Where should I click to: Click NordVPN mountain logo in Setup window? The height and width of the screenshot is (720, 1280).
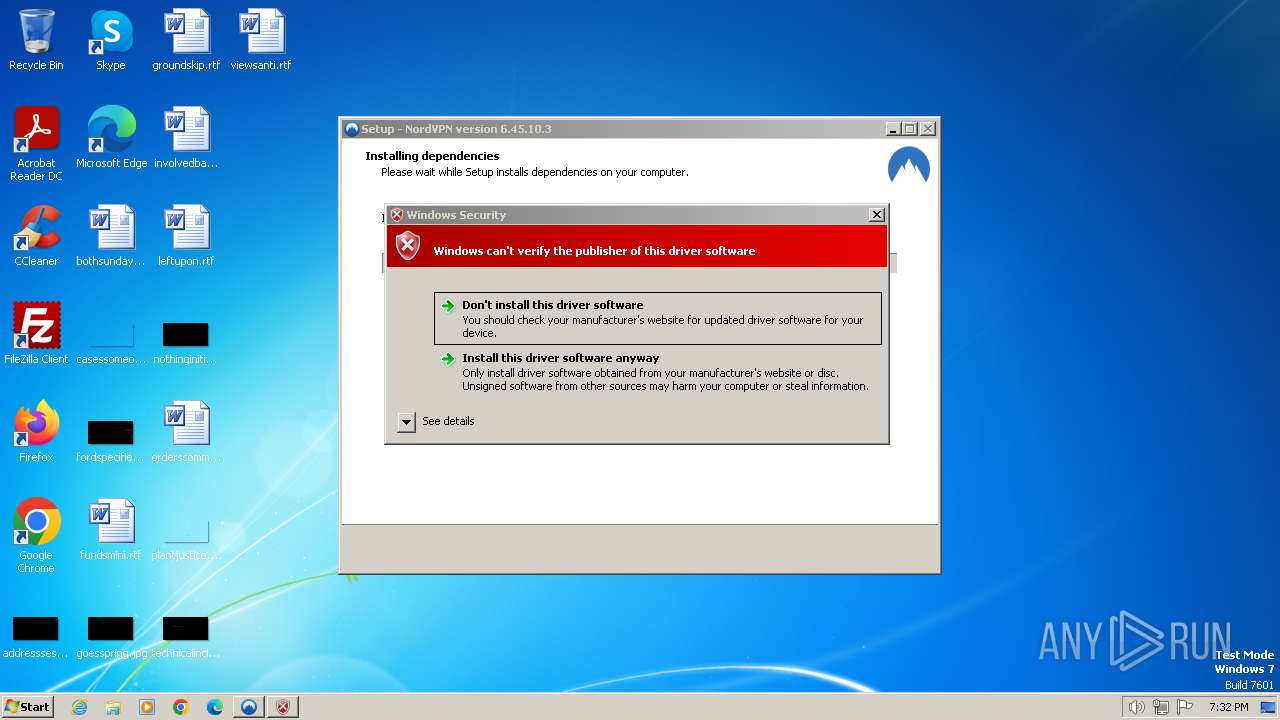click(x=909, y=166)
